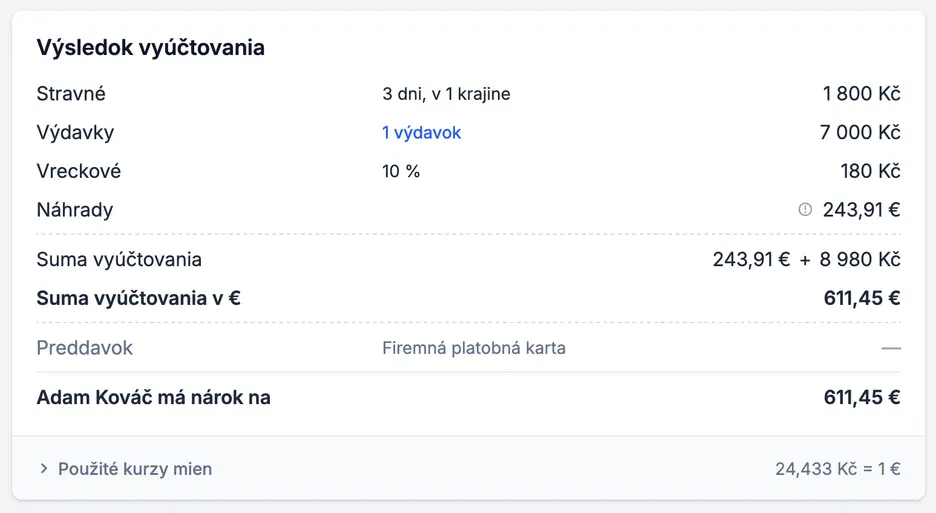Select the Preddavok row label
The image size is (936, 513).
(85, 348)
